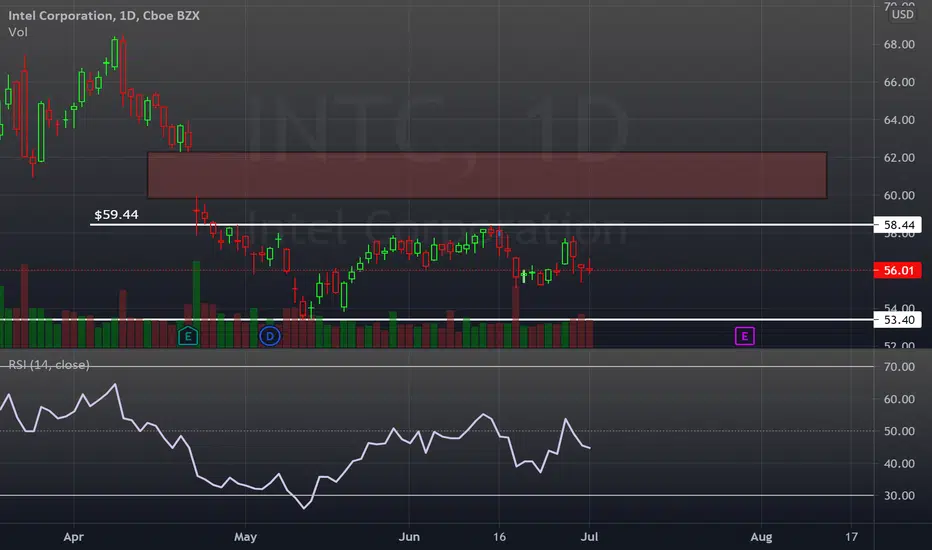This screenshot has height=550, width=932.
Task: Select the red resistance zone rectangle
Action: click(487, 175)
